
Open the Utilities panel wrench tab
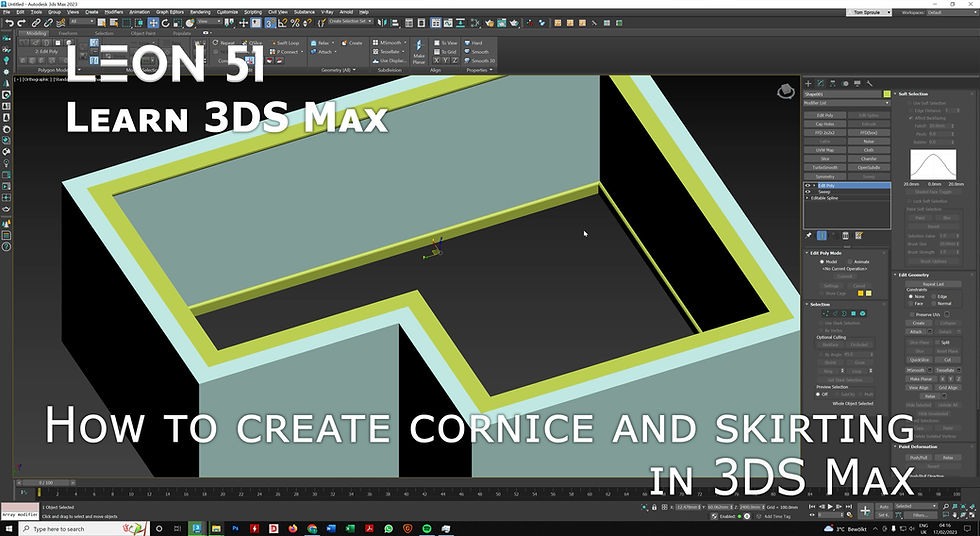pyautogui.click(x=869, y=83)
